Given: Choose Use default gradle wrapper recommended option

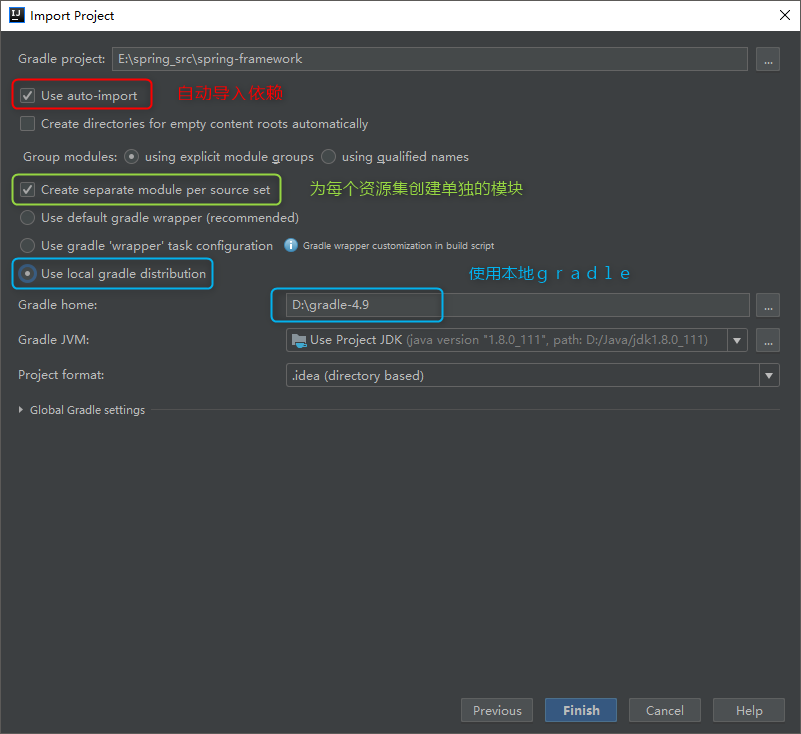Looking at the screenshot, I should (x=27, y=217).
